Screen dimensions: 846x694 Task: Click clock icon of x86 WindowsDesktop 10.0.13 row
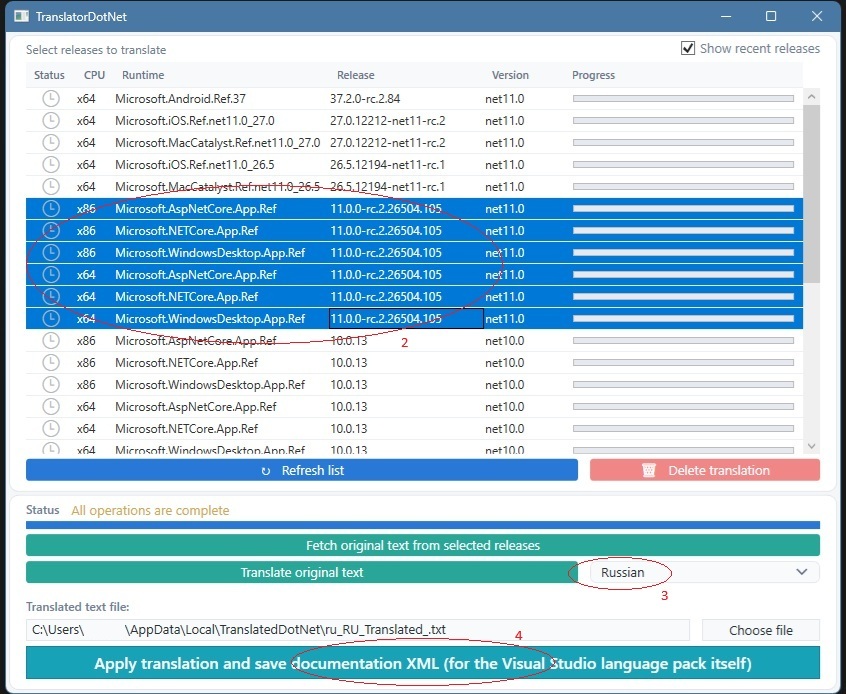coord(51,385)
